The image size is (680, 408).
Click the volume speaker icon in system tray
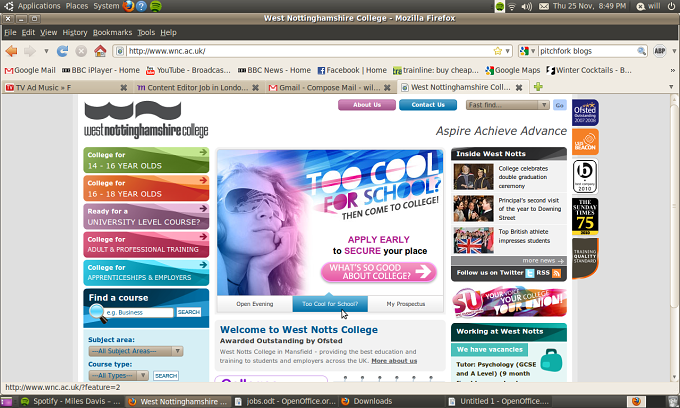(526, 6)
